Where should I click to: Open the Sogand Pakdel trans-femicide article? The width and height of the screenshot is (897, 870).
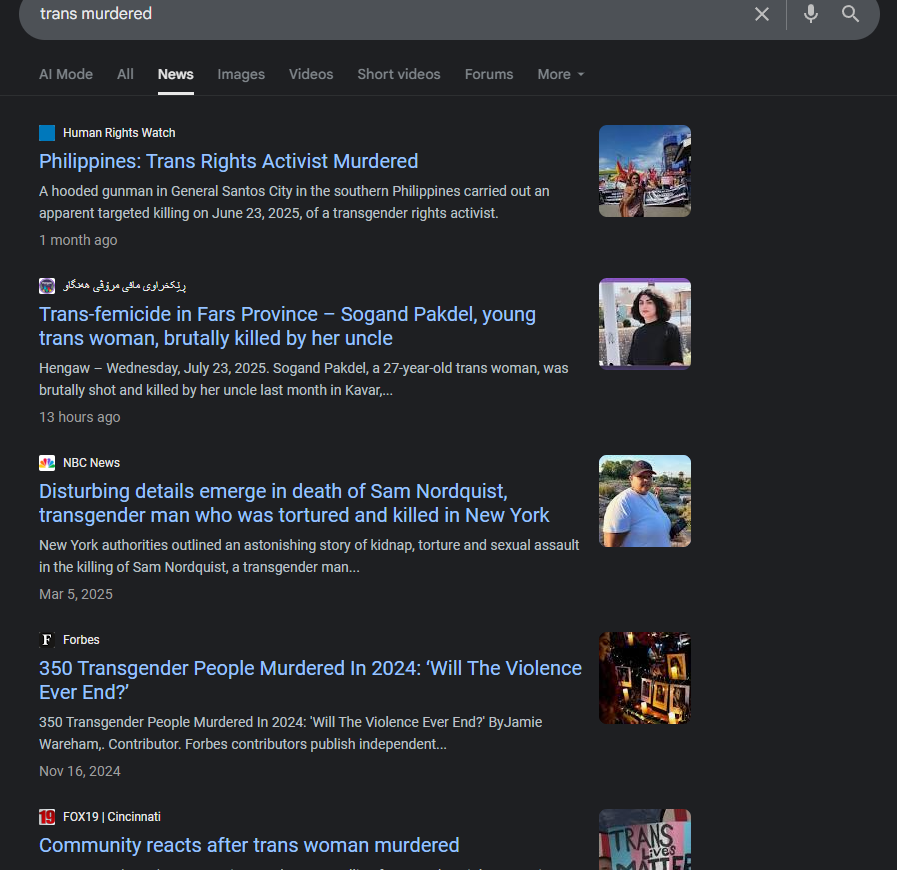(x=287, y=326)
